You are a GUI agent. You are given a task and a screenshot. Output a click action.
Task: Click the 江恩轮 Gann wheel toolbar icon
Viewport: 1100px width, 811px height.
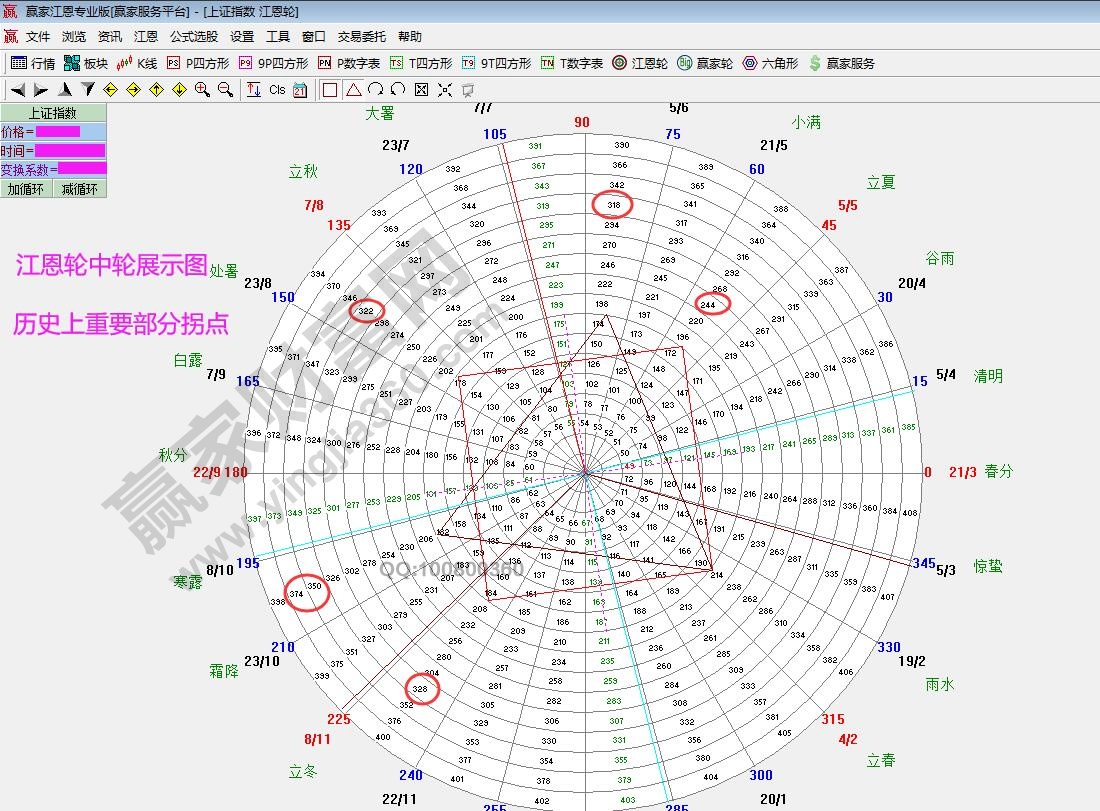coord(640,63)
